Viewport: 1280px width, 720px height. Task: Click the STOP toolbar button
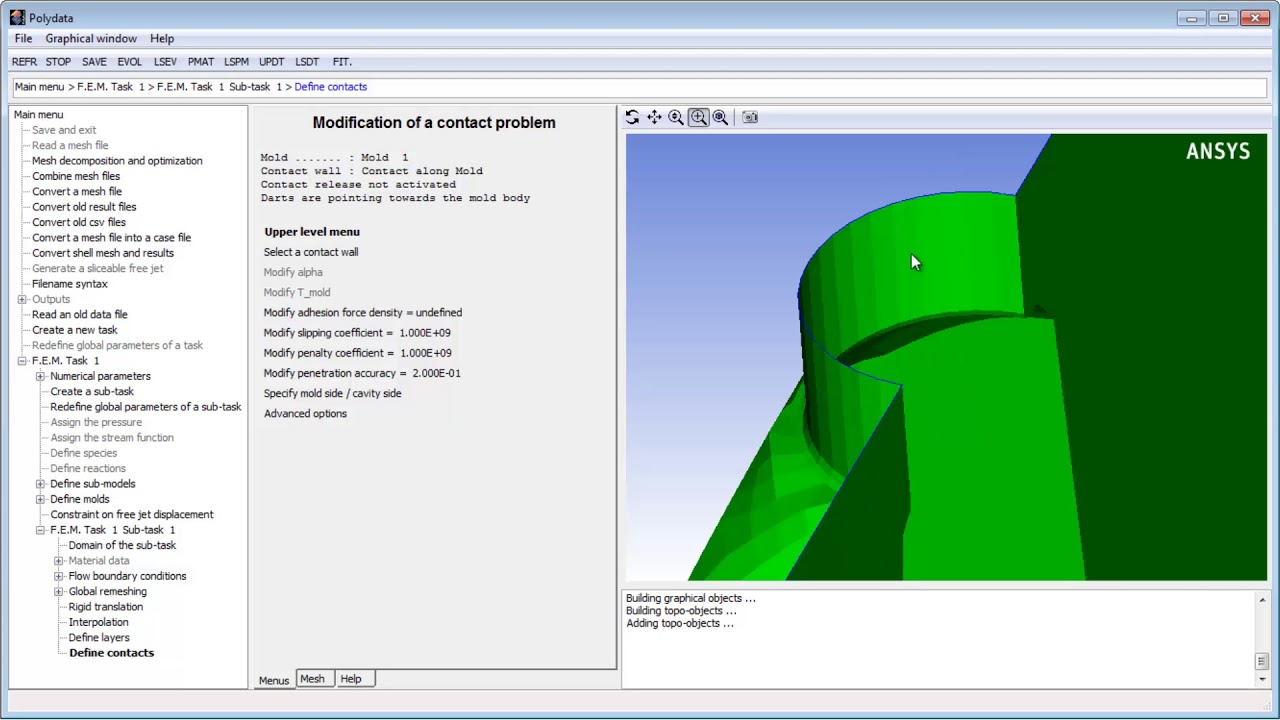(x=58, y=62)
